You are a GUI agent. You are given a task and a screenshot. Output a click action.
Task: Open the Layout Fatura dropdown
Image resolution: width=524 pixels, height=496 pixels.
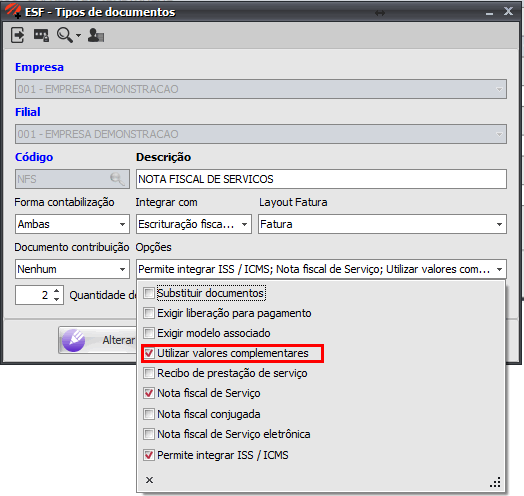[x=382, y=224]
